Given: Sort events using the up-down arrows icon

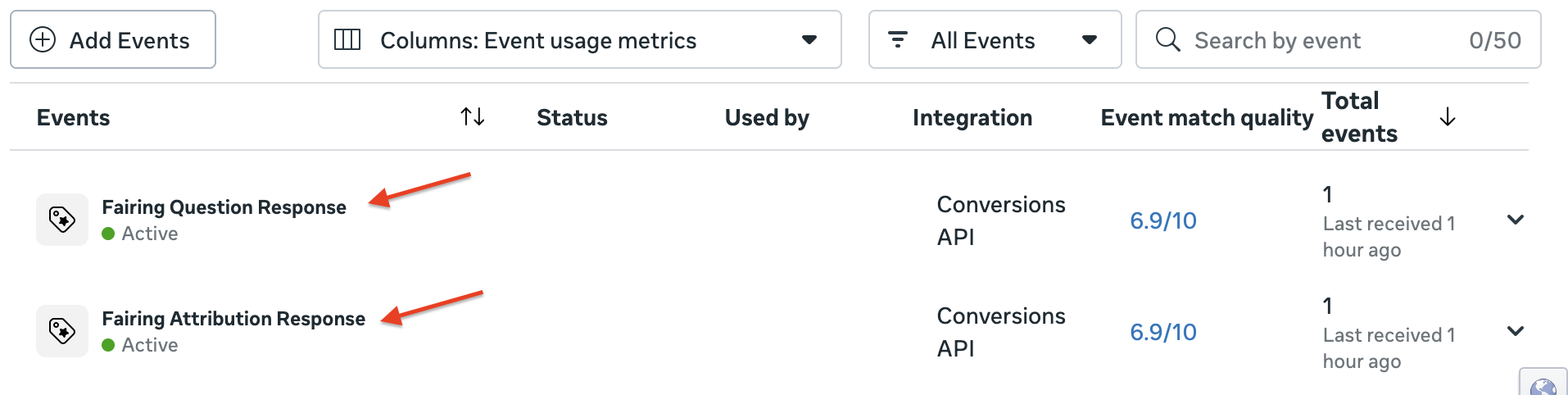Looking at the screenshot, I should tap(473, 117).
